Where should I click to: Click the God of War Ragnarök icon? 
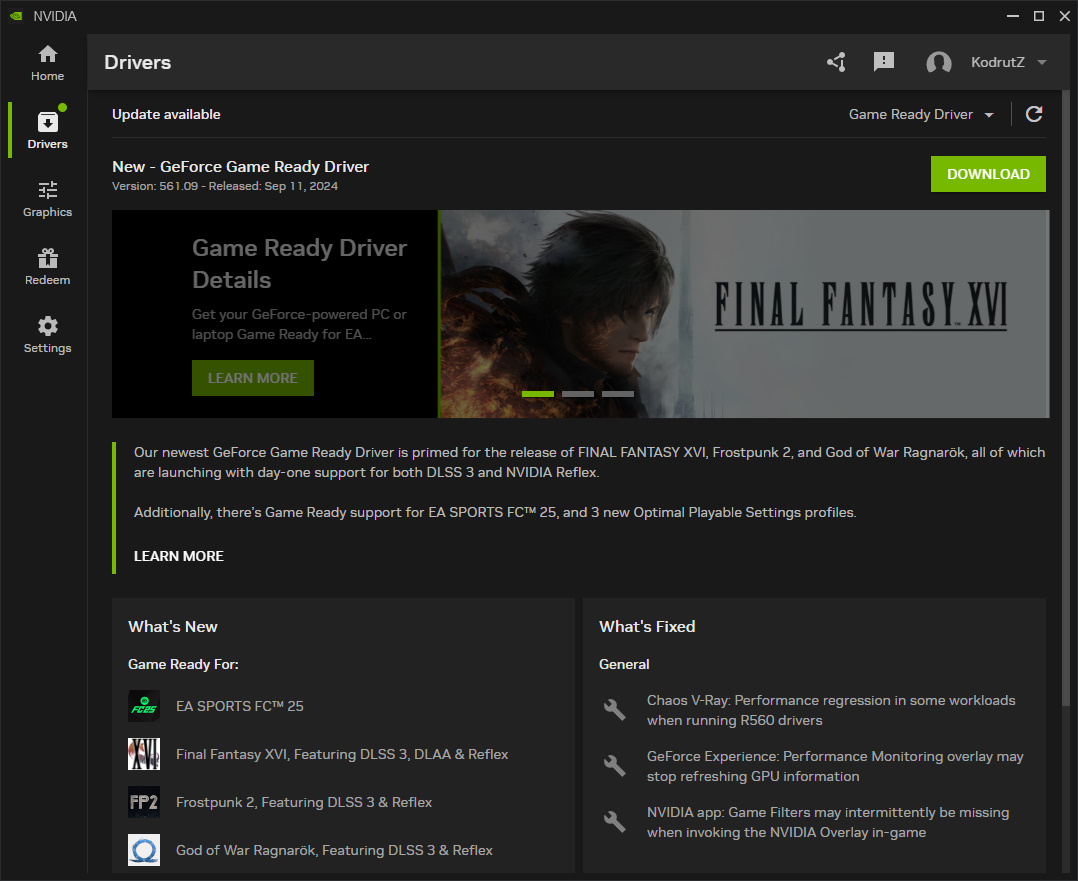(x=144, y=851)
